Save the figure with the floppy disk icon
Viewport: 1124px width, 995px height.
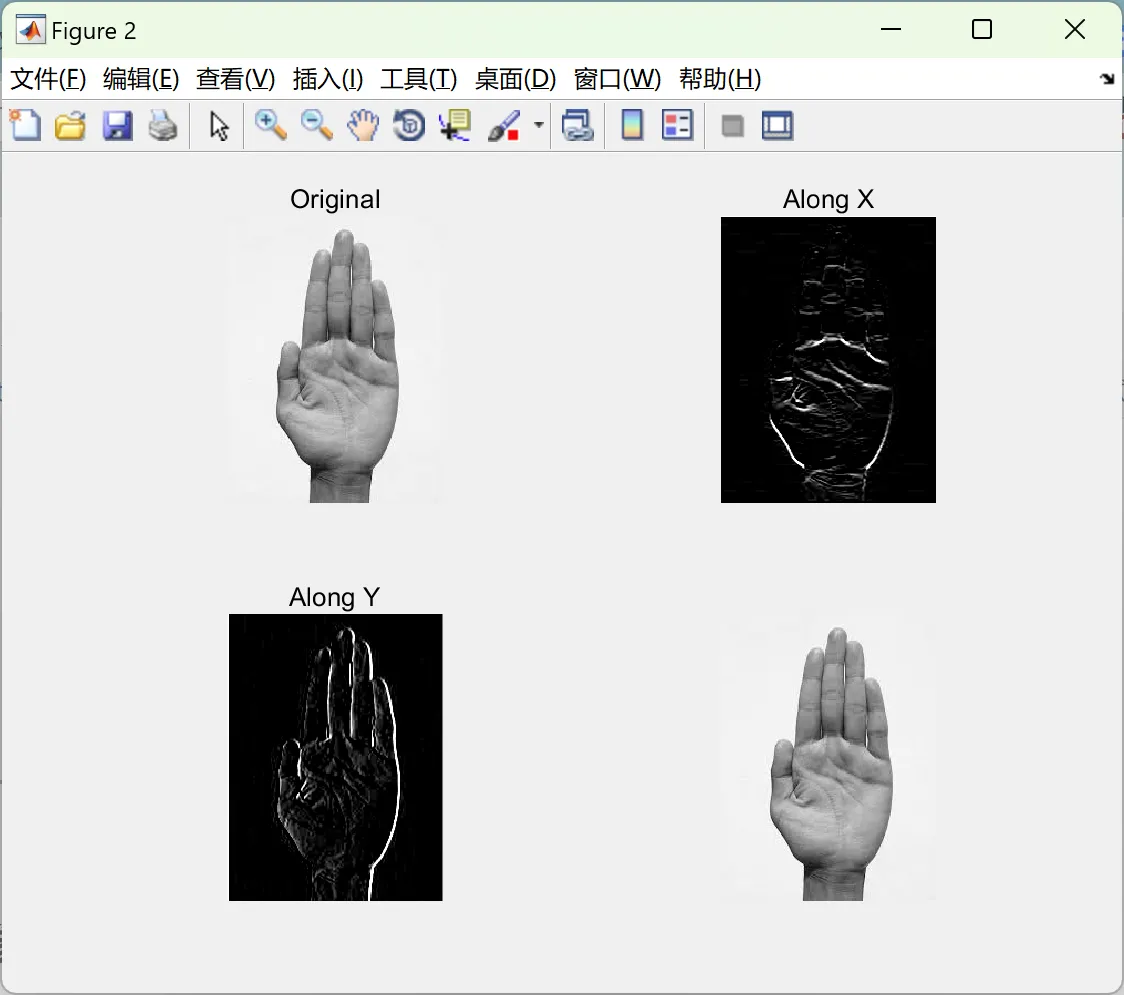click(x=118, y=125)
